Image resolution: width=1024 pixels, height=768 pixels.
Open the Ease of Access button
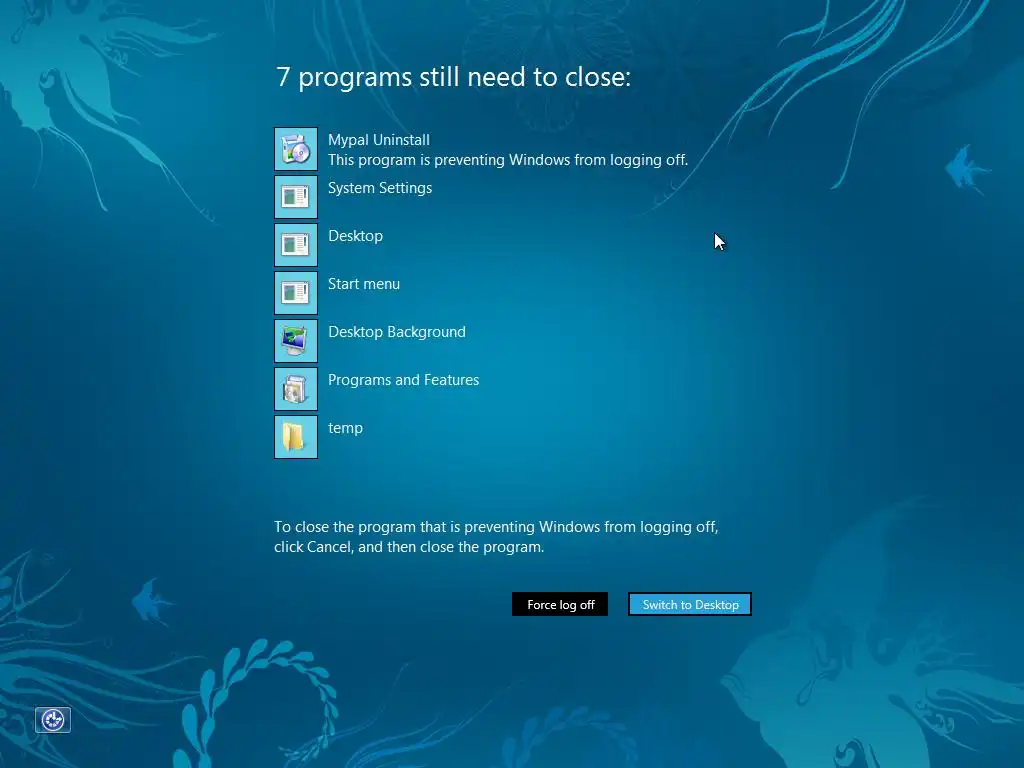click(x=53, y=720)
